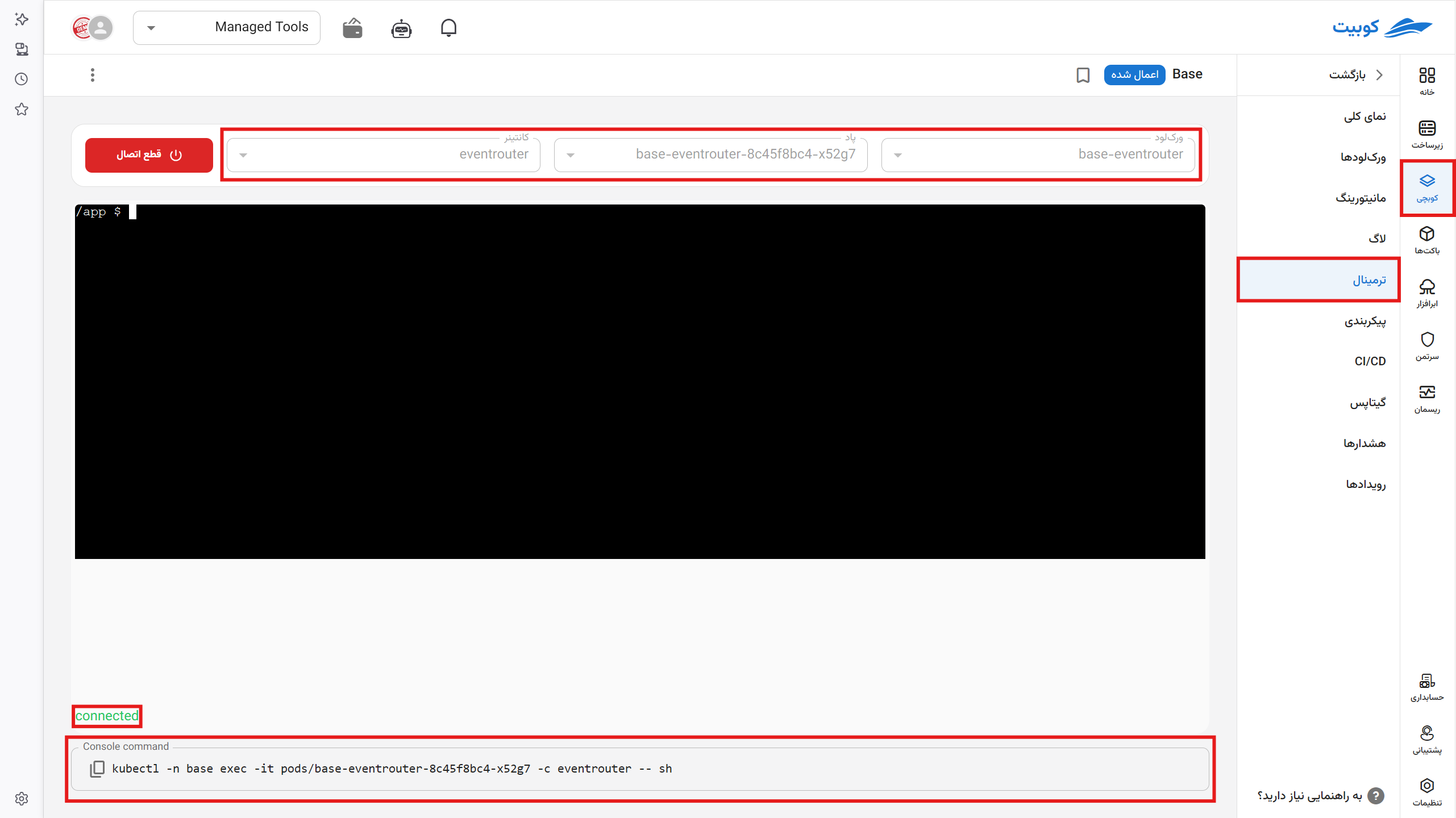Copy the console kubectl command

pyautogui.click(x=97, y=769)
